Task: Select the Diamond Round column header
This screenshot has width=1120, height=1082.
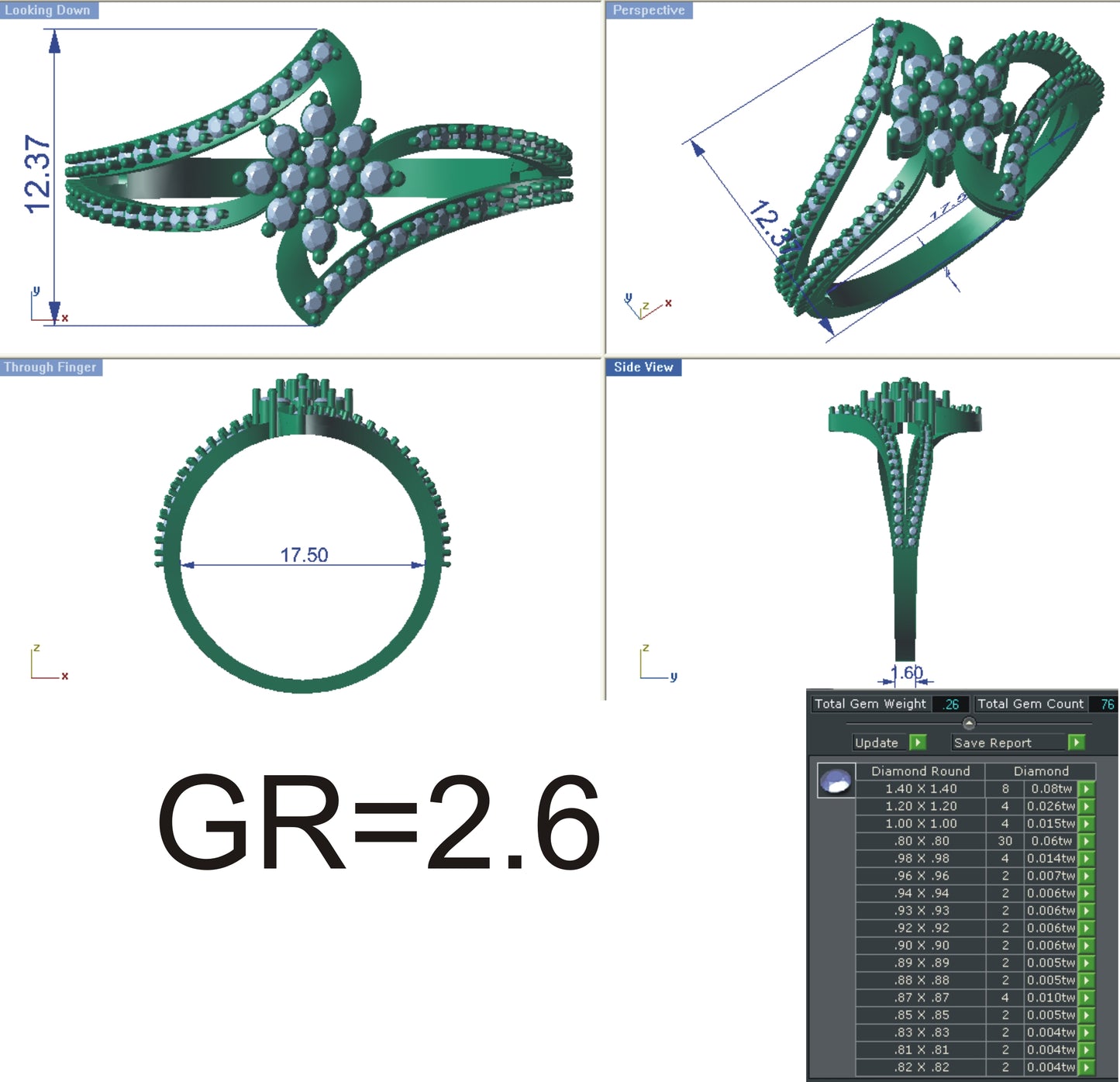Action: [x=920, y=771]
